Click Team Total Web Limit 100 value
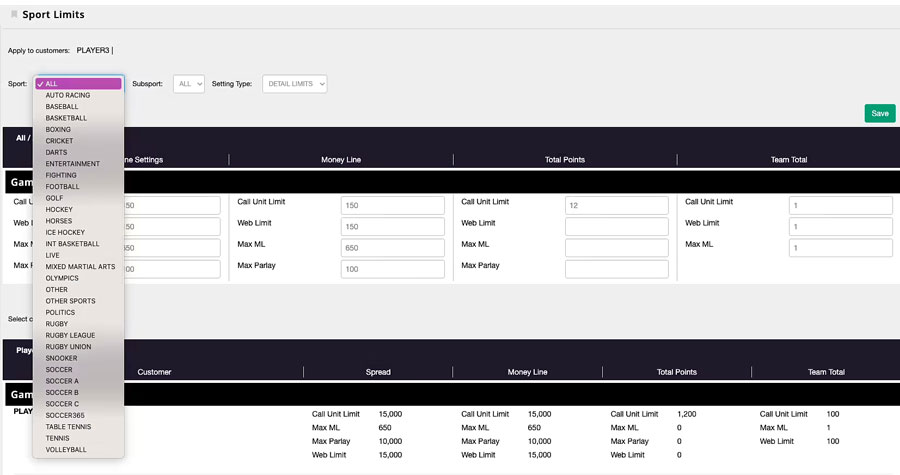 pos(833,442)
